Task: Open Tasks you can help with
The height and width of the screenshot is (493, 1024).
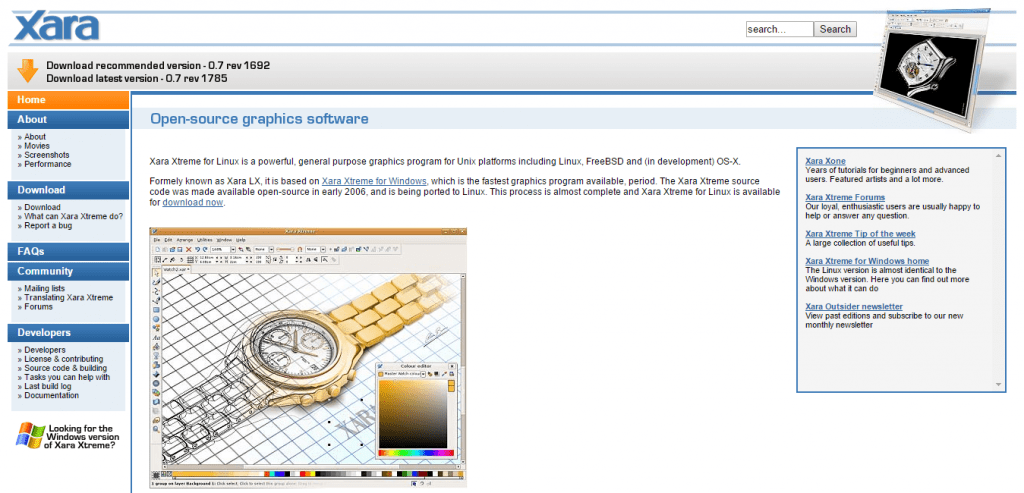Action: click(x=67, y=377)
